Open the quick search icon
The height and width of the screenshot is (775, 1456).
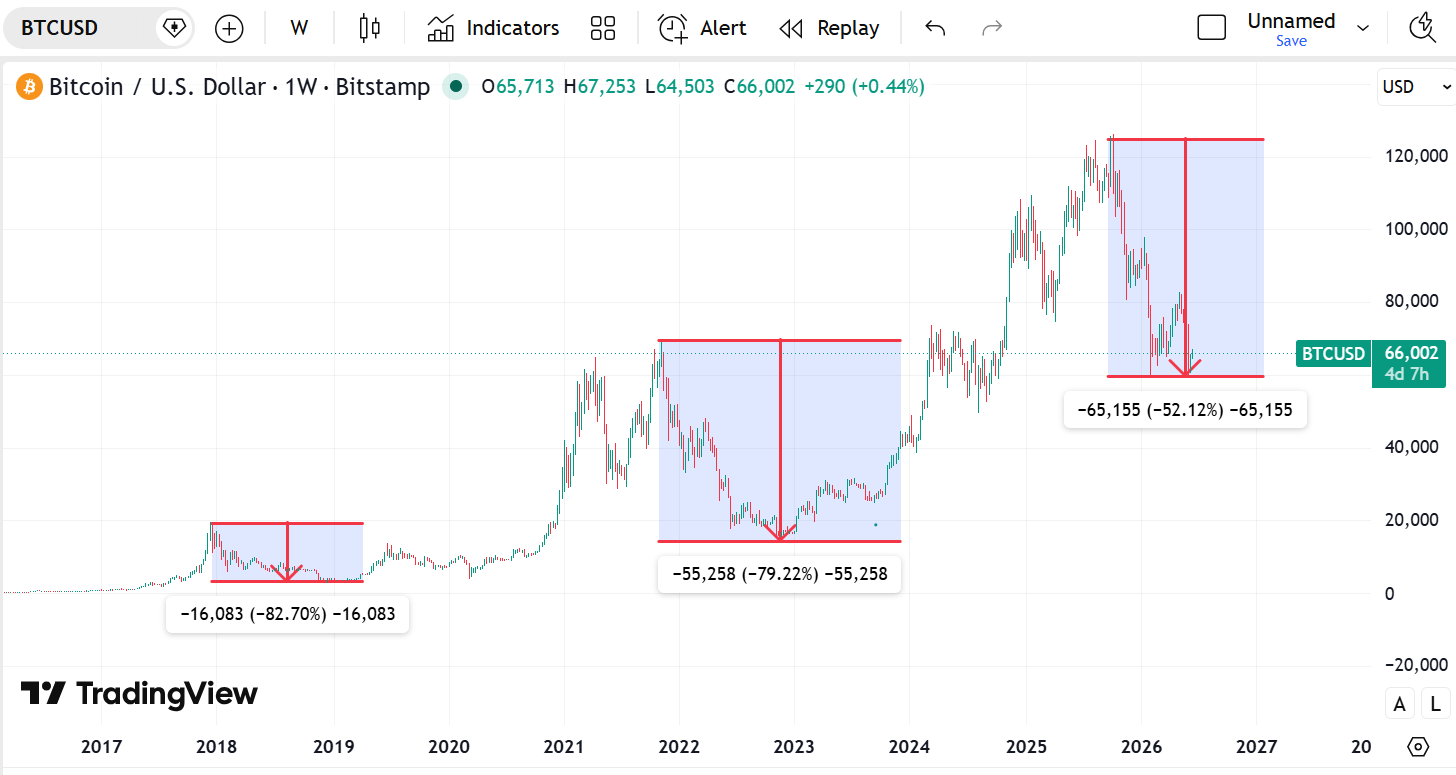click(x=1423, y=28)
